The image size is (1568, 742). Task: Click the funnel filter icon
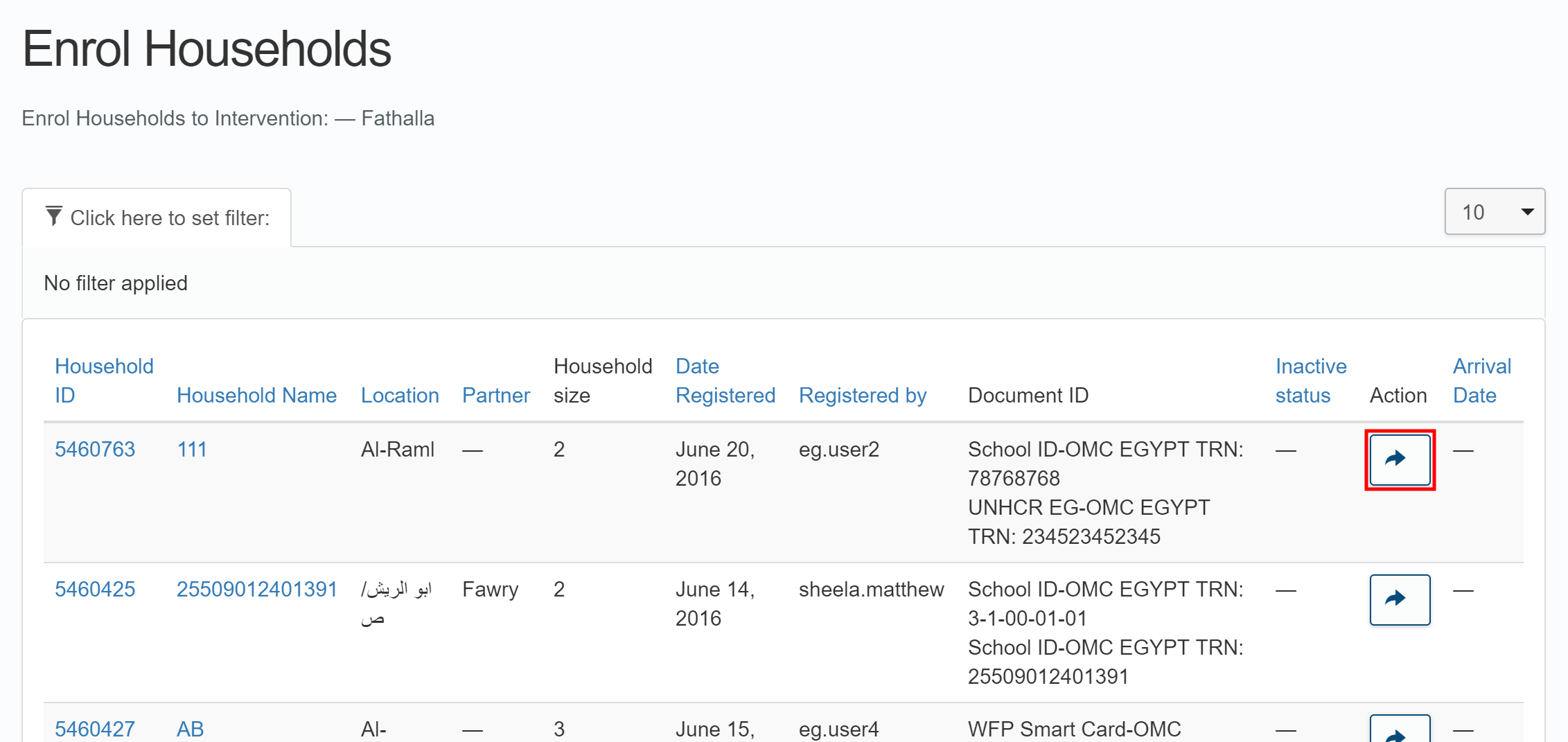coord(53,217)
